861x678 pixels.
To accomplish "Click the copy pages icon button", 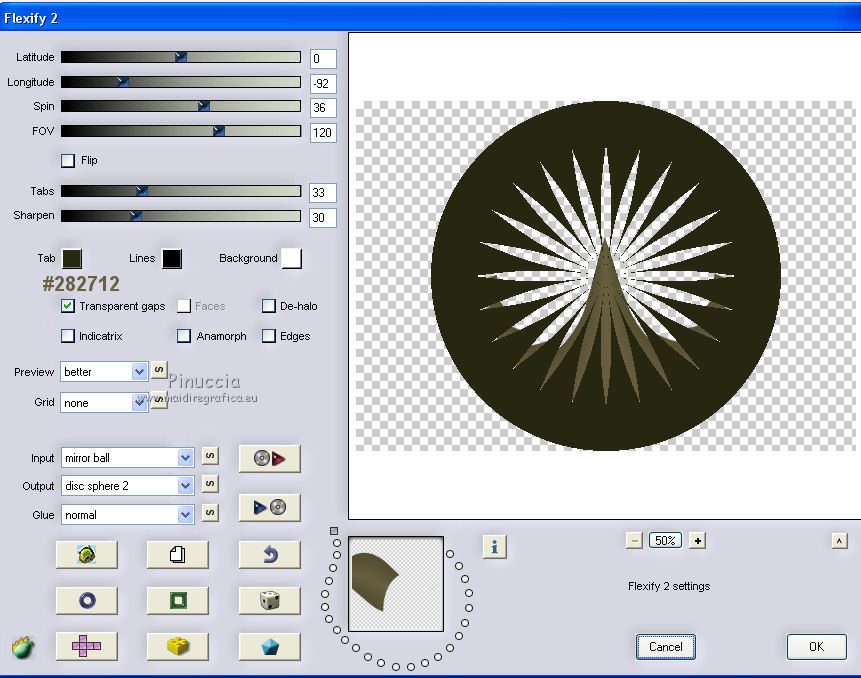I will tap(177, 554).
